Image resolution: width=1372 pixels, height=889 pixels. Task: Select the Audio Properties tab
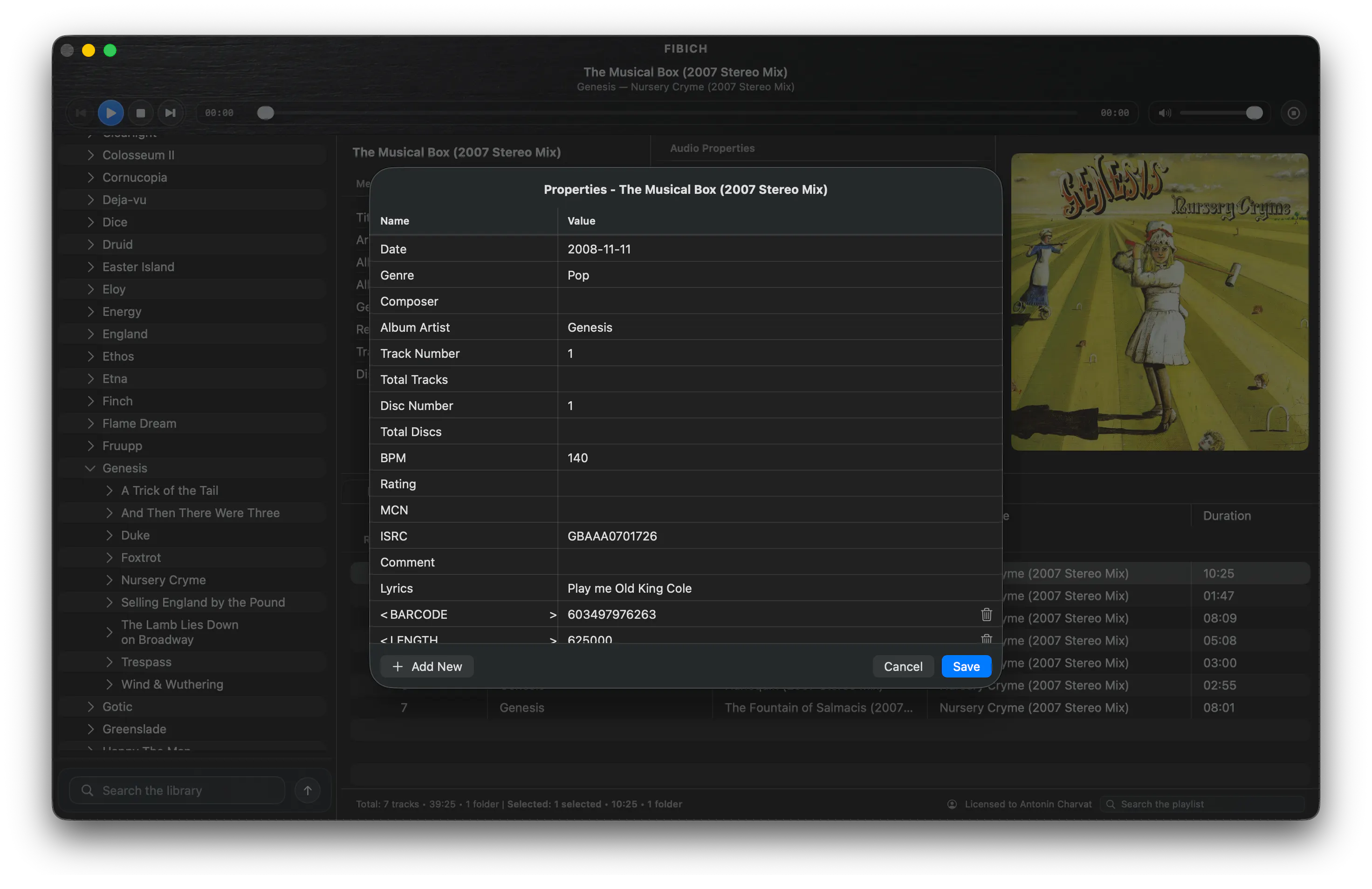point(712,148)
